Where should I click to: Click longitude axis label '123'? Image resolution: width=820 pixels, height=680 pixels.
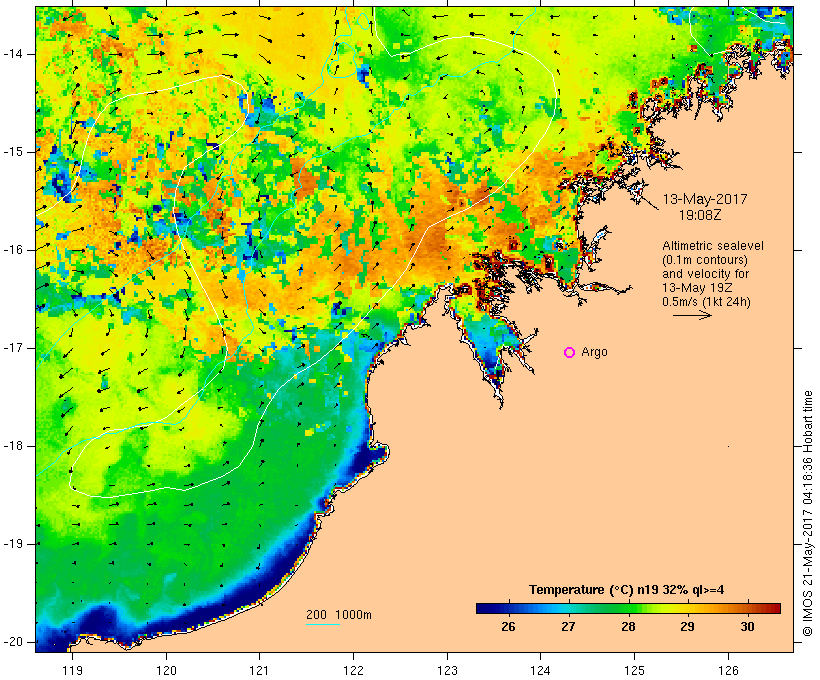coord(447,670)
